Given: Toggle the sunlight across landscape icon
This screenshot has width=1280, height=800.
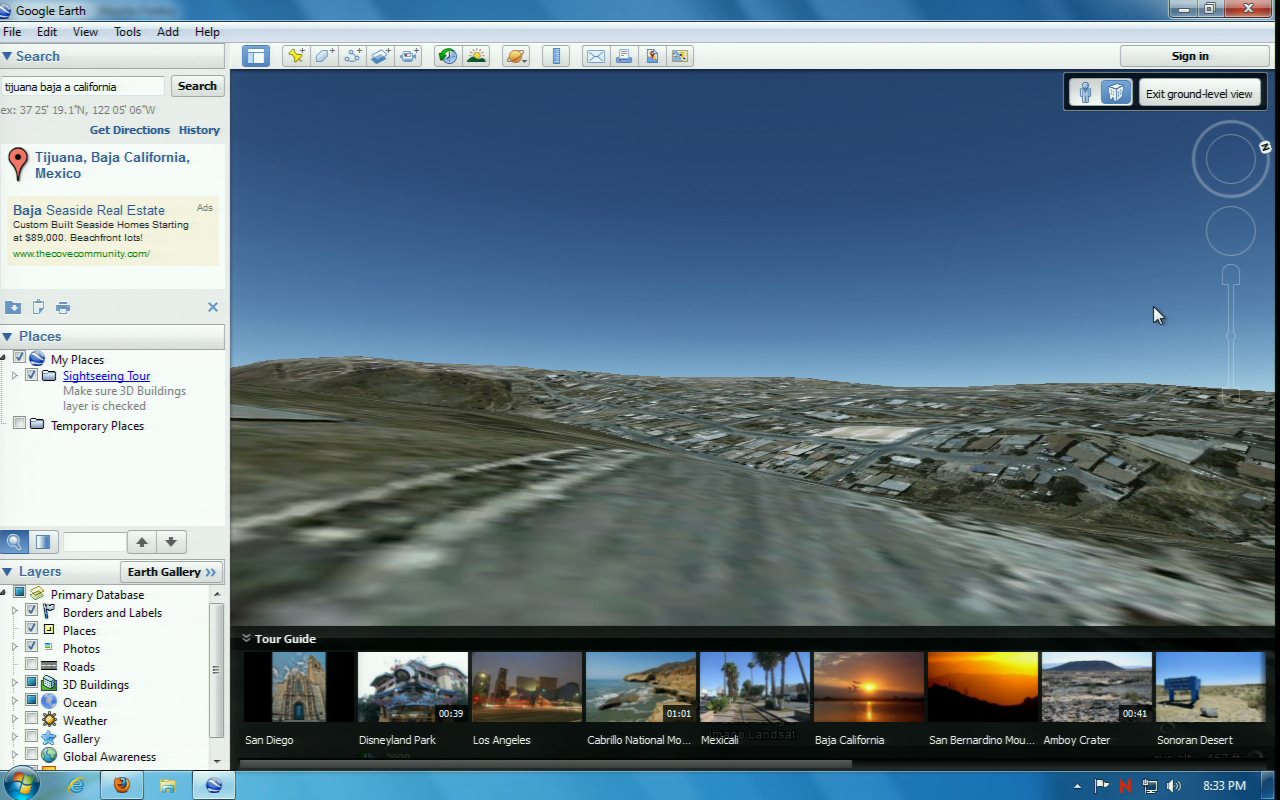Looking at the screenshot, I should click(x=476, y=56).
